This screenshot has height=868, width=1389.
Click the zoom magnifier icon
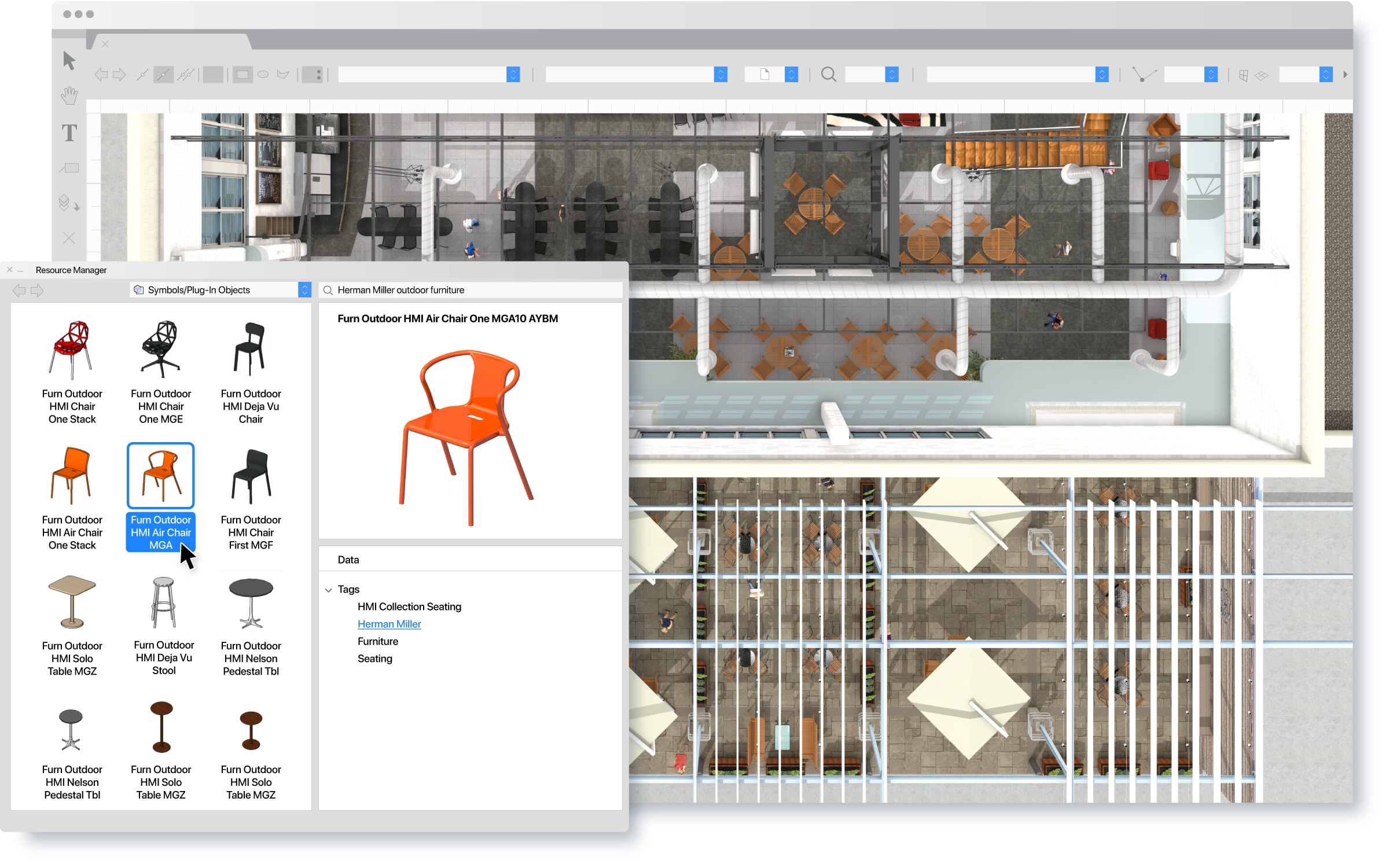point(828,75)
